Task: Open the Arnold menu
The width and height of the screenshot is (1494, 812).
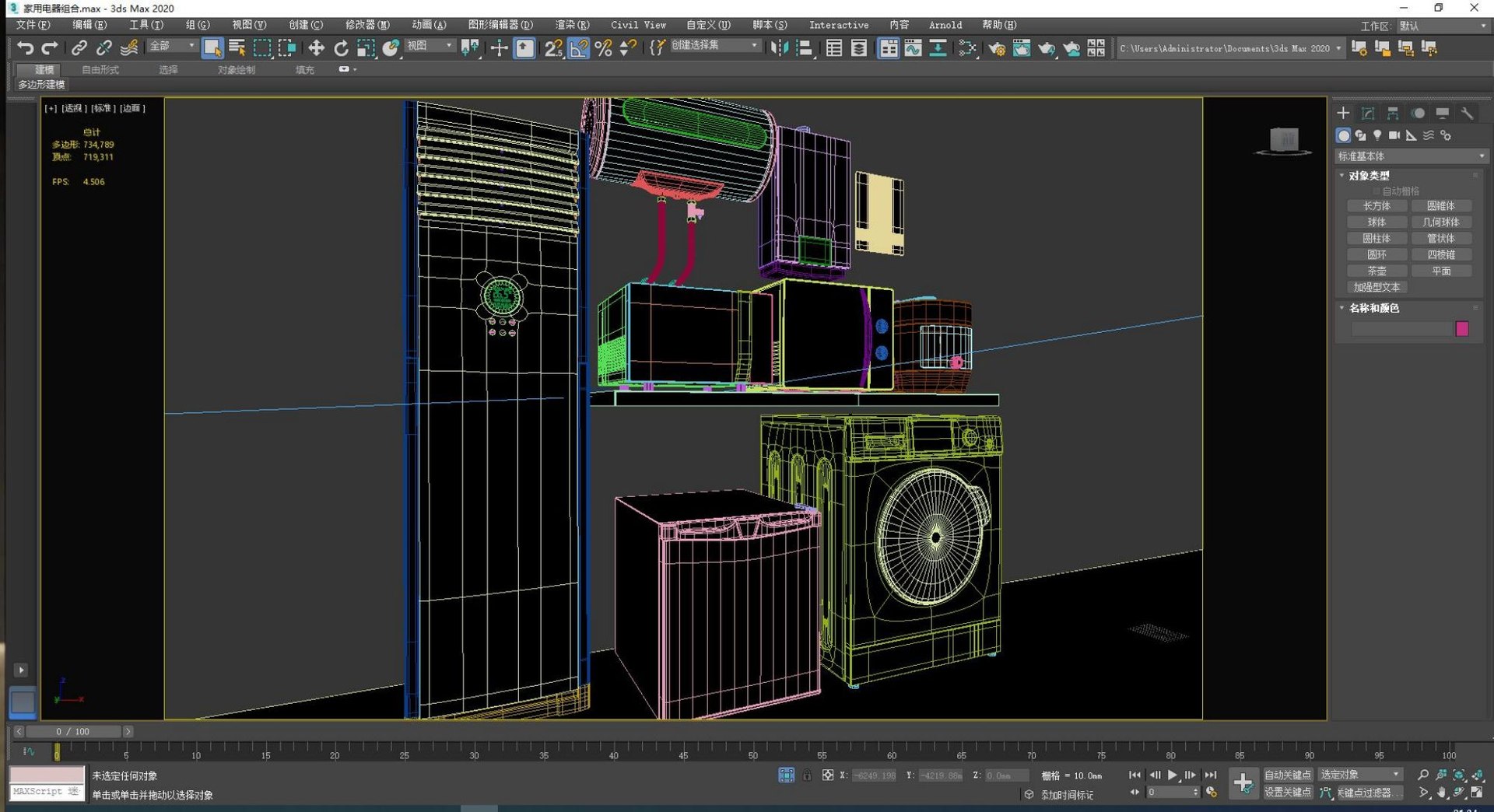Action: (x=945, y=25)
